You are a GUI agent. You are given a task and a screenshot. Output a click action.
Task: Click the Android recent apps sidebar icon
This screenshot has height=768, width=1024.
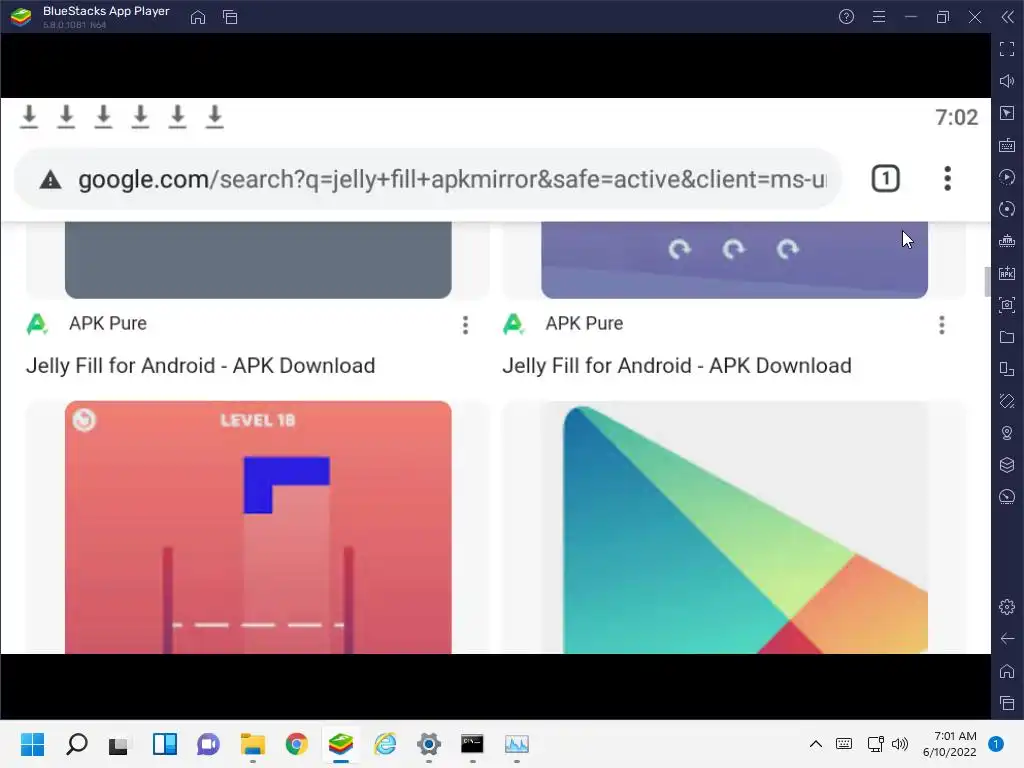point(1007,703)
